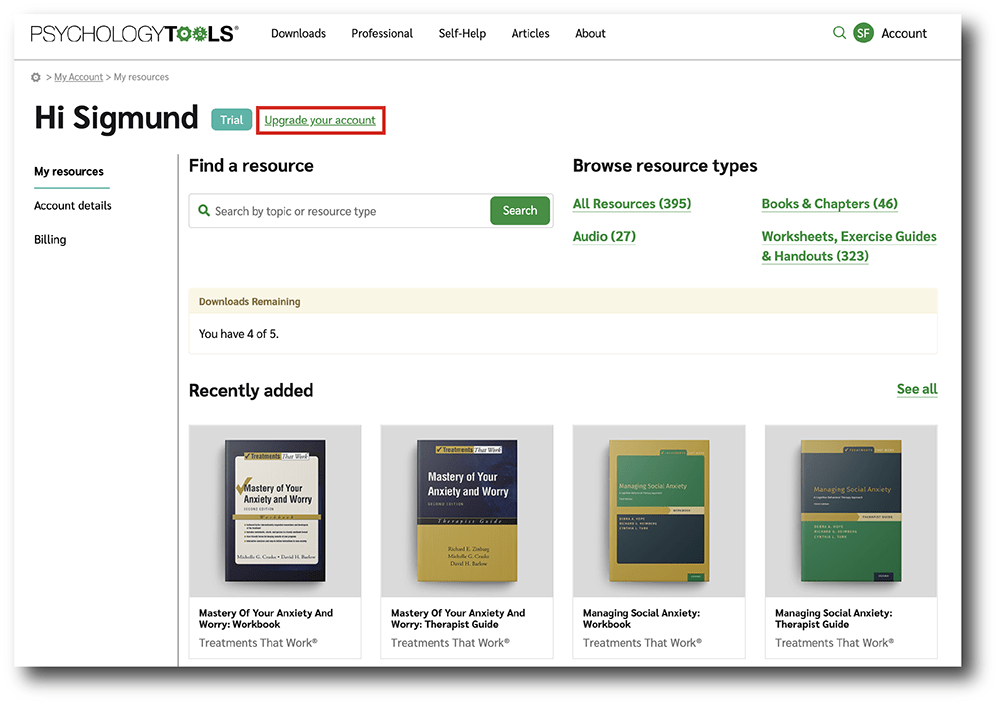This screenshot has height=705, width=1000.
Task: Click 'Treatments That Work' under Managing Social Anxiety: Workbook
Action: coord(642,643)
